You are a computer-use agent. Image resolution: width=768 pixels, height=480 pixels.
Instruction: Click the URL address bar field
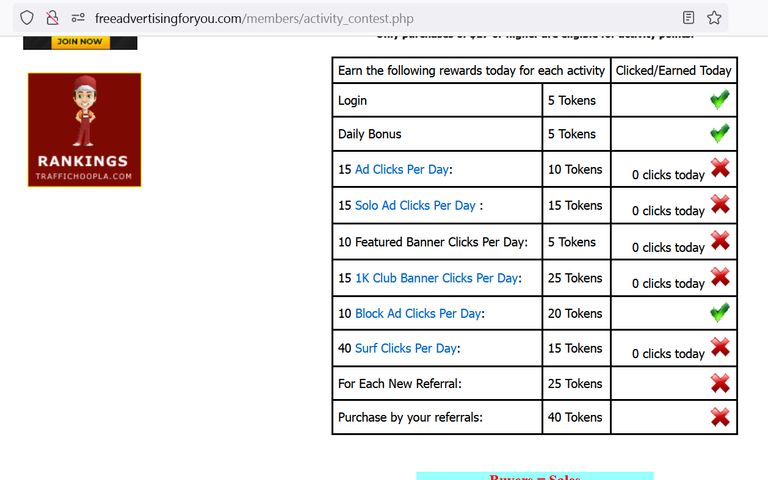tap(370, 18)
